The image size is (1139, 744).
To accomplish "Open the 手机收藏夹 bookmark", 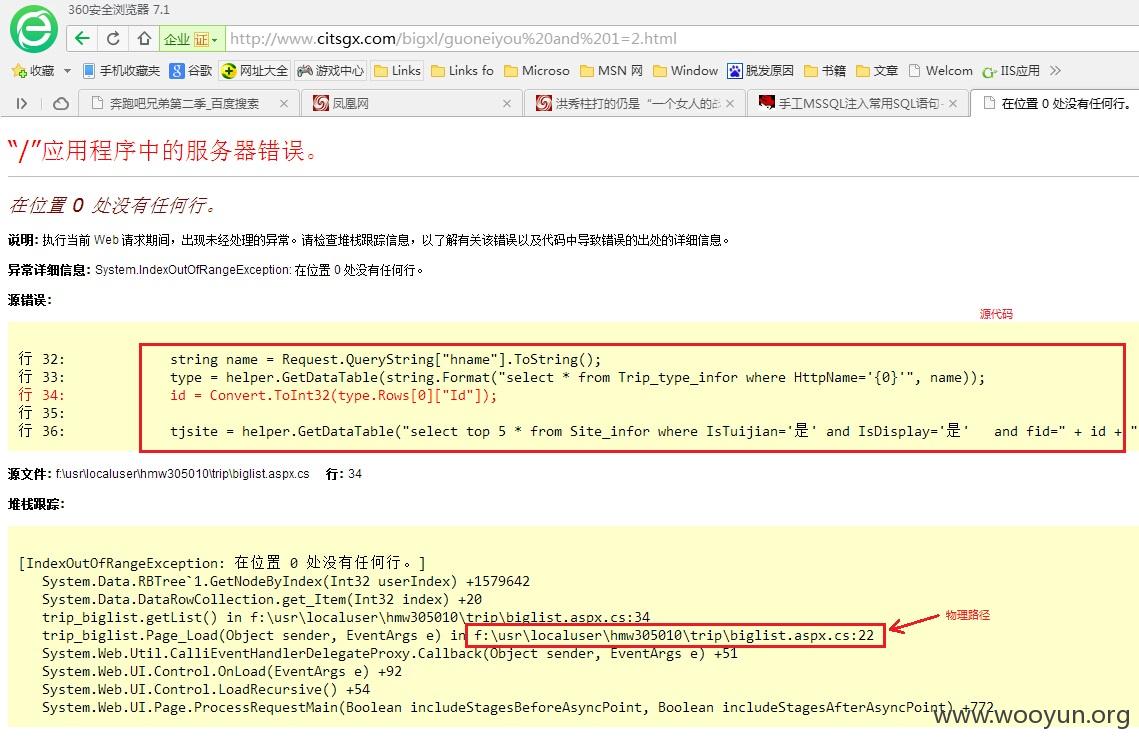I will pos(121,70).
